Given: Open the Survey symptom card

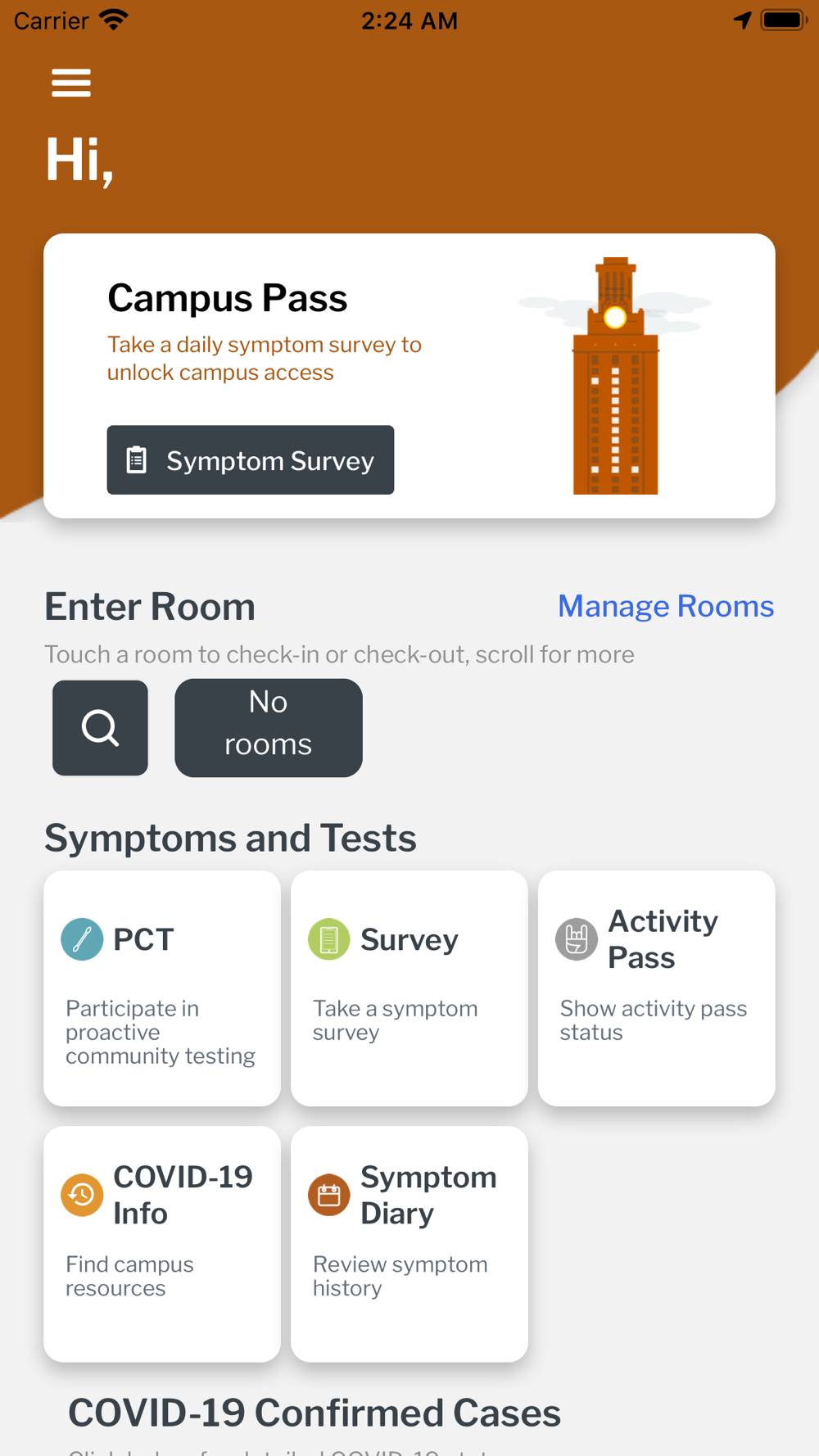Looking at the screenshot, I should pyautogui.click(x=409, y=988).
